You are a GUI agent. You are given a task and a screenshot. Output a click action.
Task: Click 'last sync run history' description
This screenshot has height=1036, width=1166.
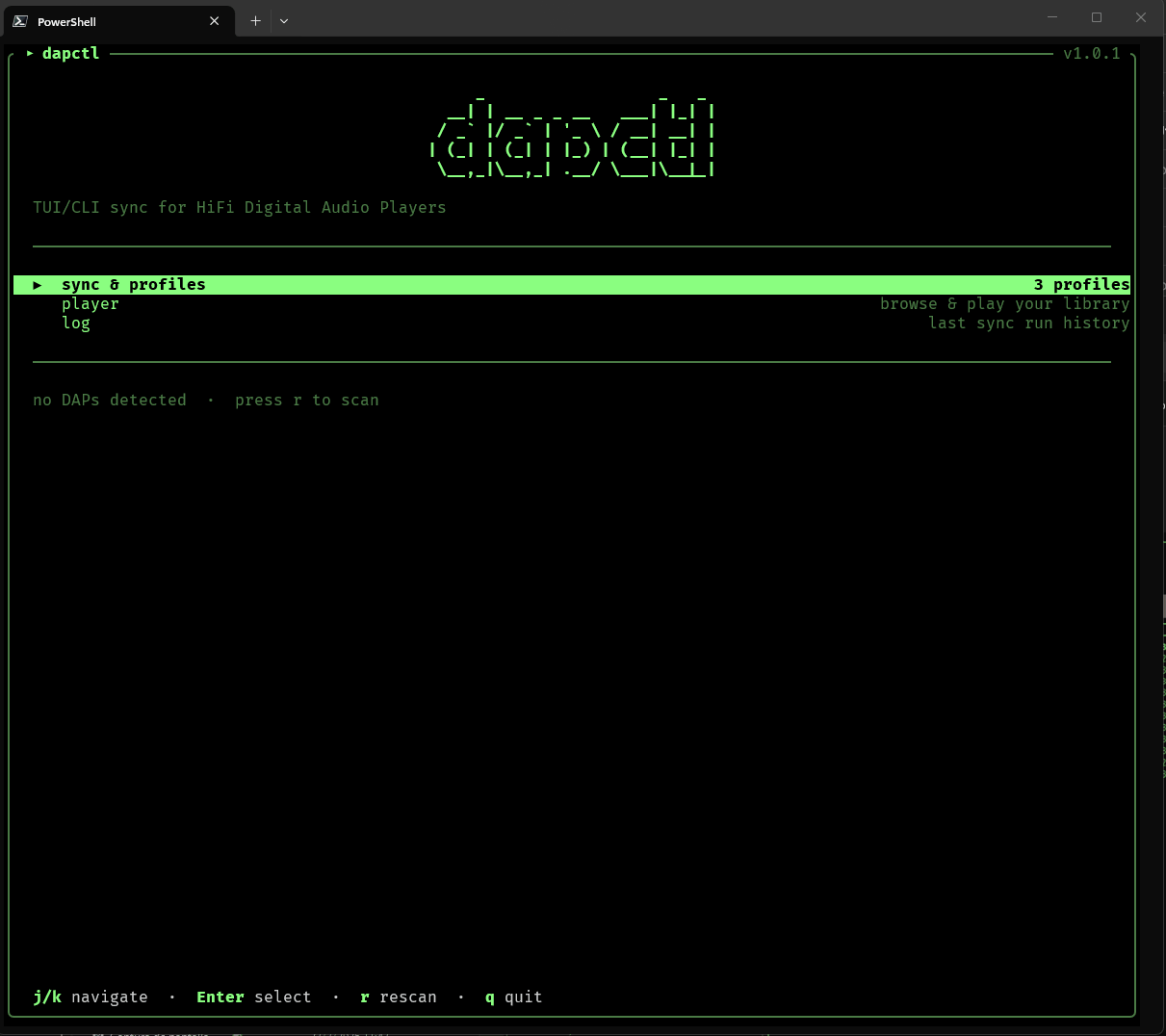click(1028, 324)
